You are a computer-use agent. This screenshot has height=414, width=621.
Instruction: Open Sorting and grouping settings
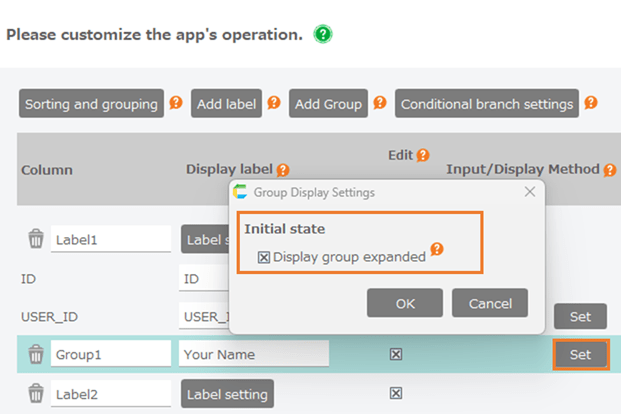click(91, 104)
